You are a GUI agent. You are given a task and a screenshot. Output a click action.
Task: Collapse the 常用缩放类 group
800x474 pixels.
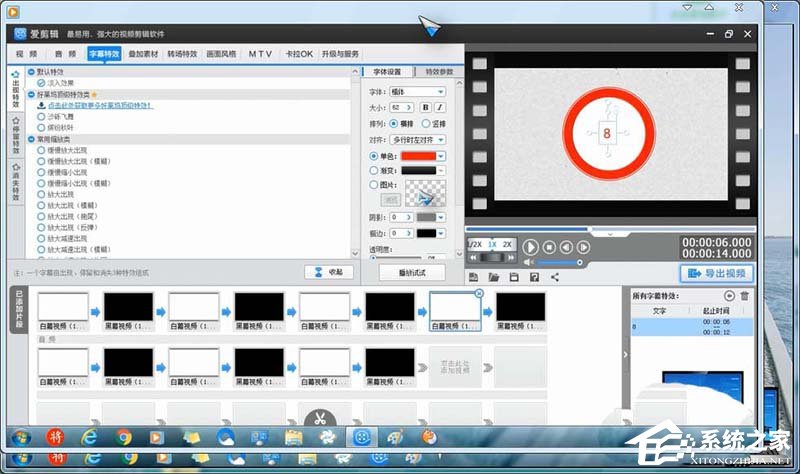[32, 139]
